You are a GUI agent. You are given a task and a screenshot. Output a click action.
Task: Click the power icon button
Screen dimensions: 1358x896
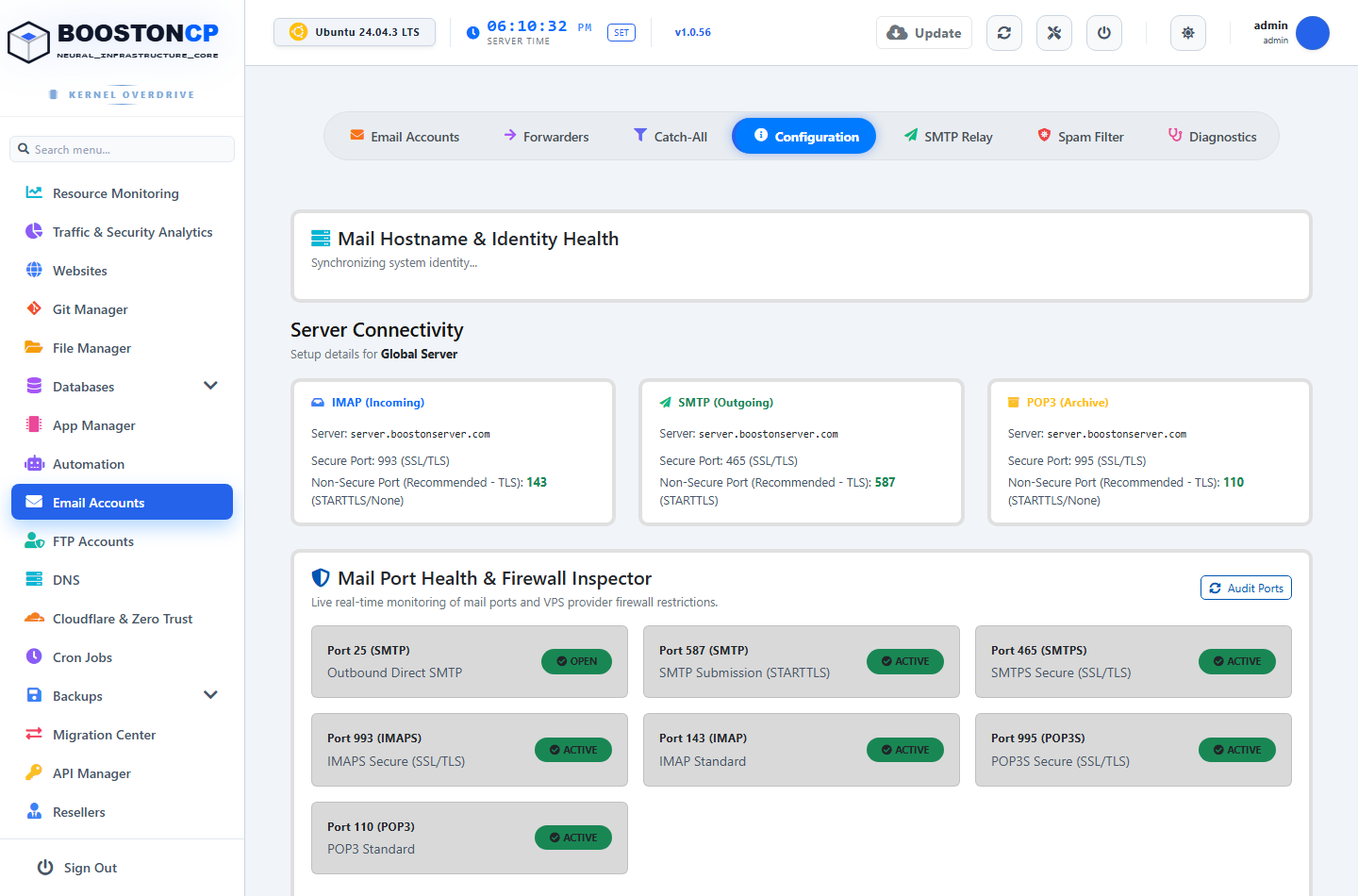(x=1104, y=33)
